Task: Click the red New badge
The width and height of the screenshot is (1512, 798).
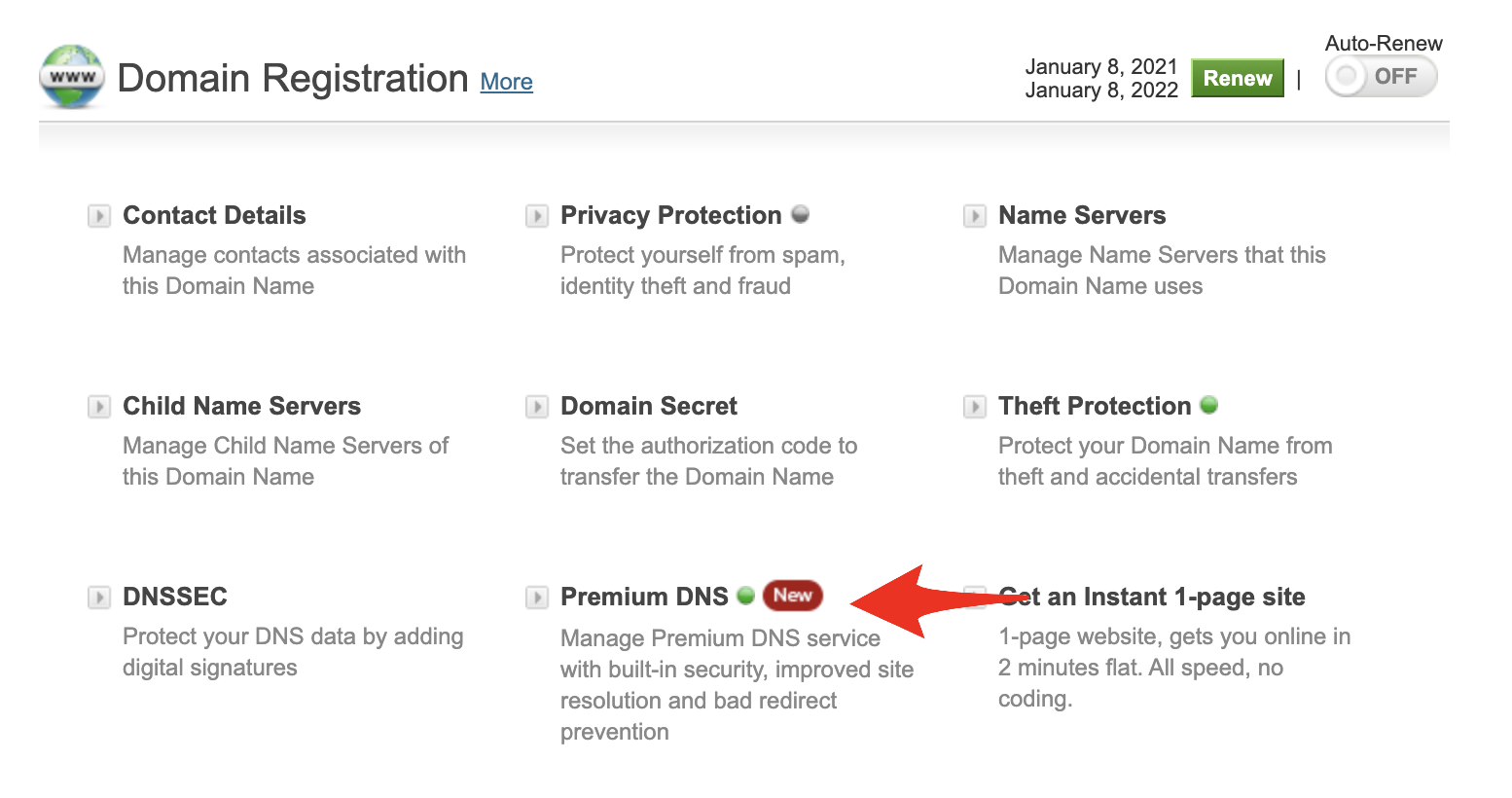Action: click(792, 596)
